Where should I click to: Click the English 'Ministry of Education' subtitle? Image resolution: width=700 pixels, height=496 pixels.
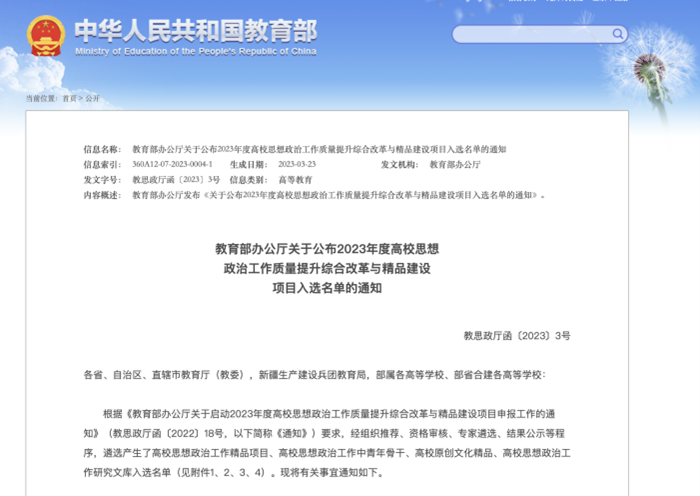pyautogui.click(x=196, y=52)
